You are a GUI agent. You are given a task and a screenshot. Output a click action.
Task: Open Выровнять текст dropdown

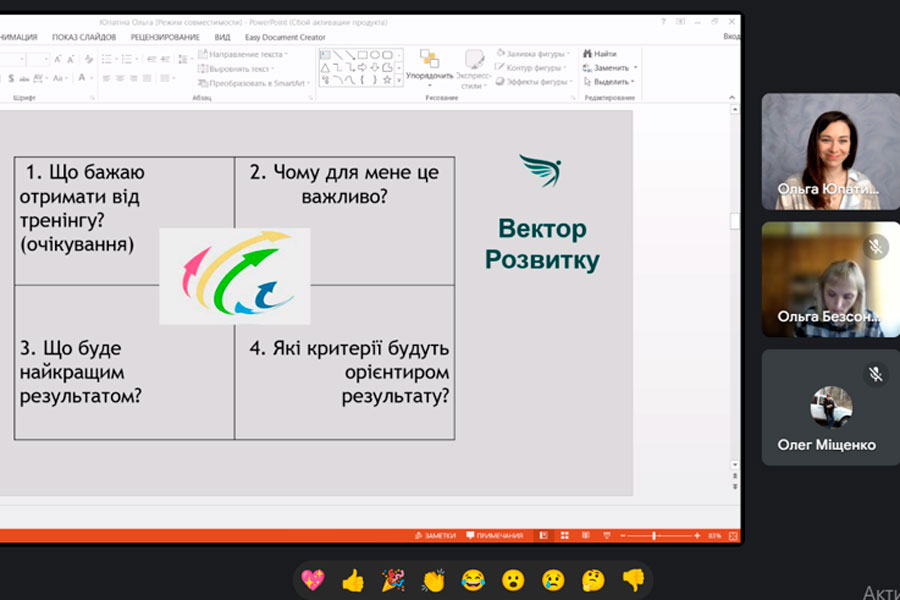click(236, 69)
